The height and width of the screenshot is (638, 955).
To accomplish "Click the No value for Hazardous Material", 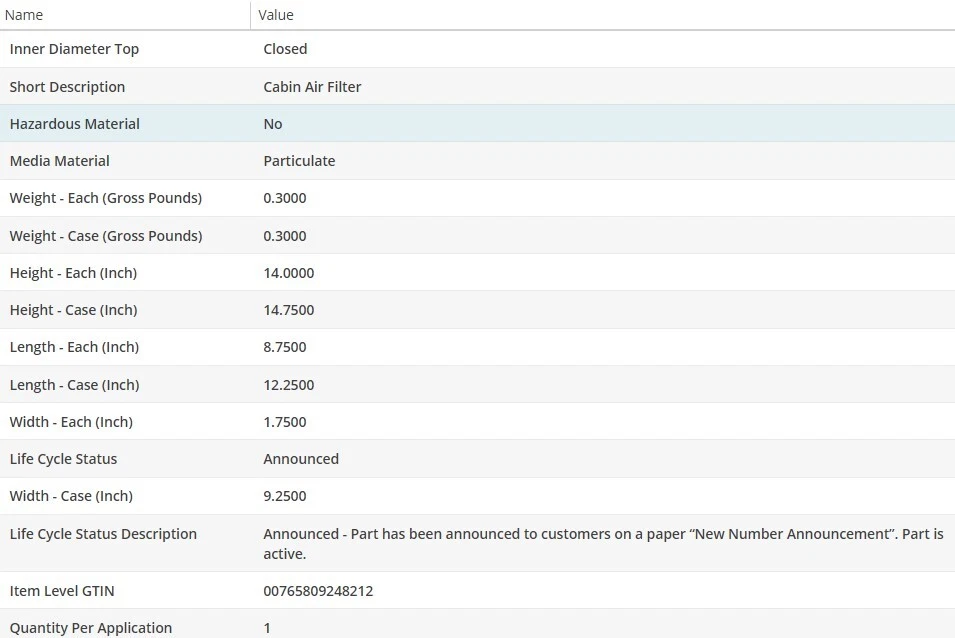I will [272, 124].
